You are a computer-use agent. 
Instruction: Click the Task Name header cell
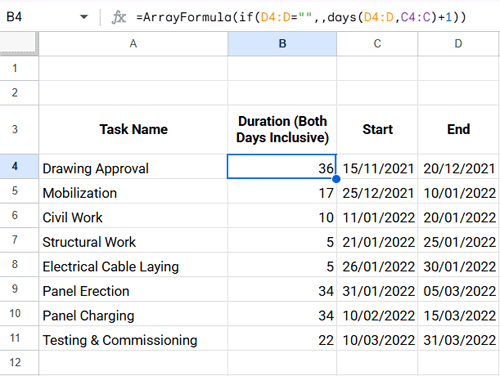tap(133, 129)
